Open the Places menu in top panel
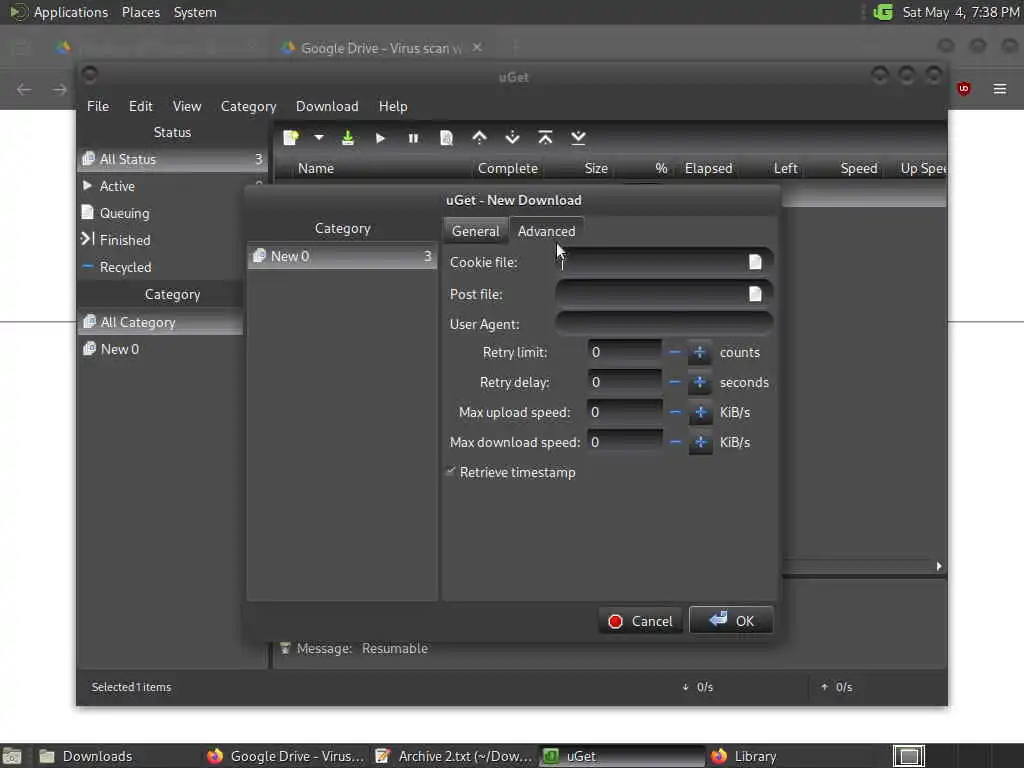1024x768 pixels. (140, 12)
